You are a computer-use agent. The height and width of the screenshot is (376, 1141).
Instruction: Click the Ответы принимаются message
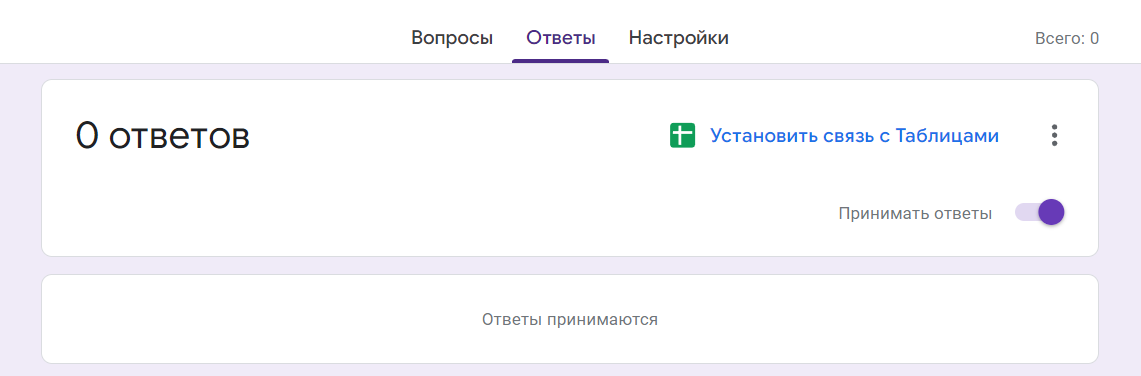click(x=570, y=319)
